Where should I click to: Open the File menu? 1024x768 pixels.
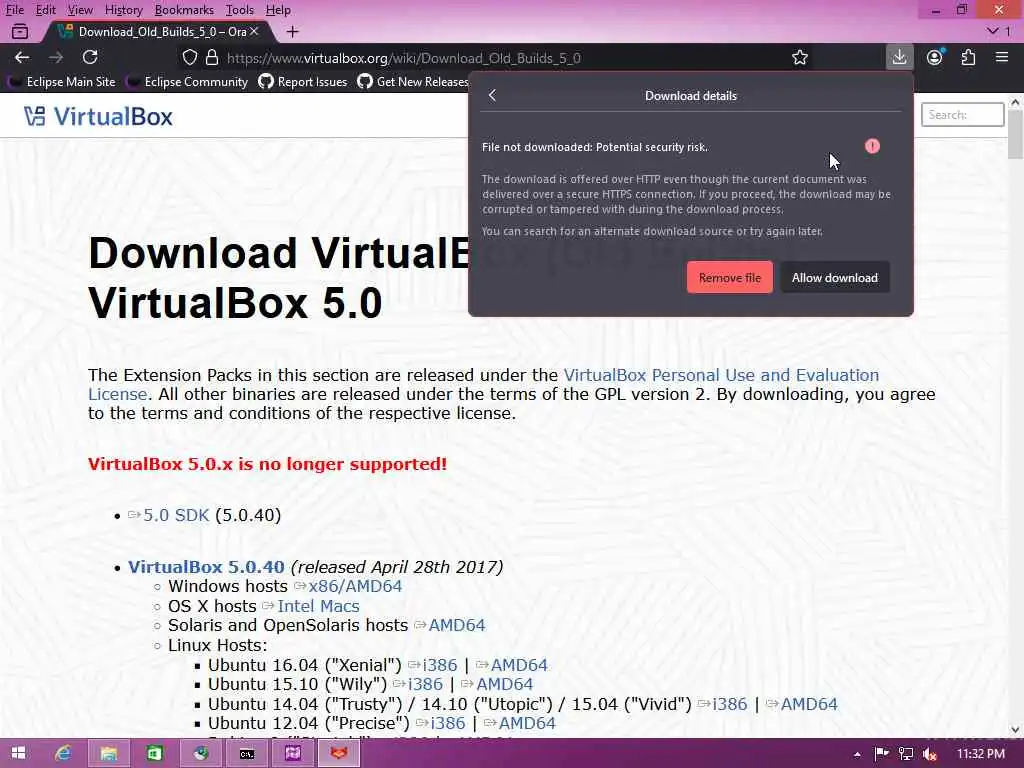tap(15, 10)
